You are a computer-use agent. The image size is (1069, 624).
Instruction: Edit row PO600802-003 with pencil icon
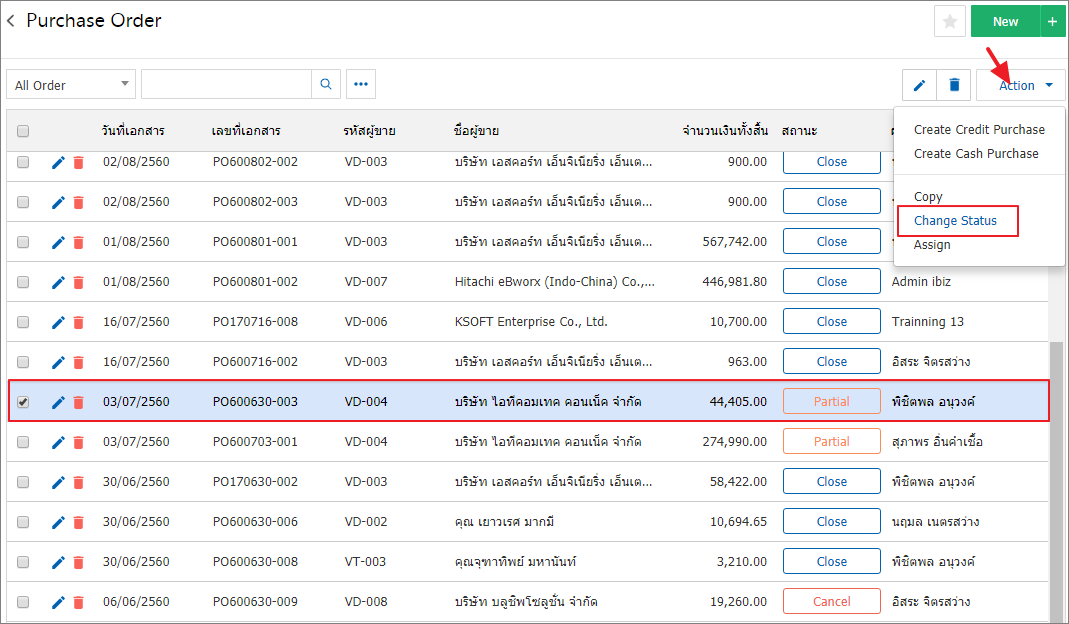pyautogui.click(x=58, y=203)
